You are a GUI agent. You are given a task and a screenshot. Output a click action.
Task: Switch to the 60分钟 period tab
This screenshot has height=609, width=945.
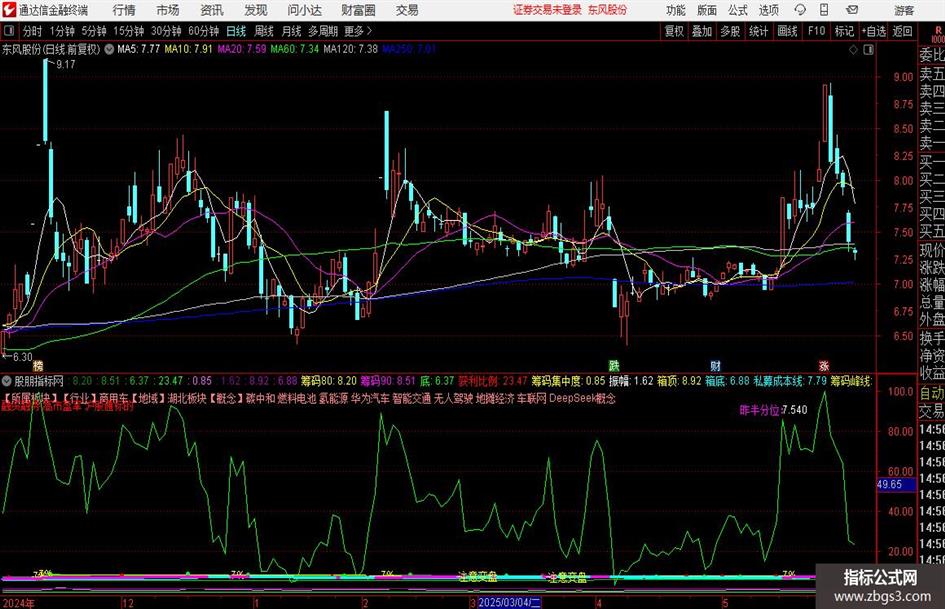pyautogui.click(x=203, y=31)
